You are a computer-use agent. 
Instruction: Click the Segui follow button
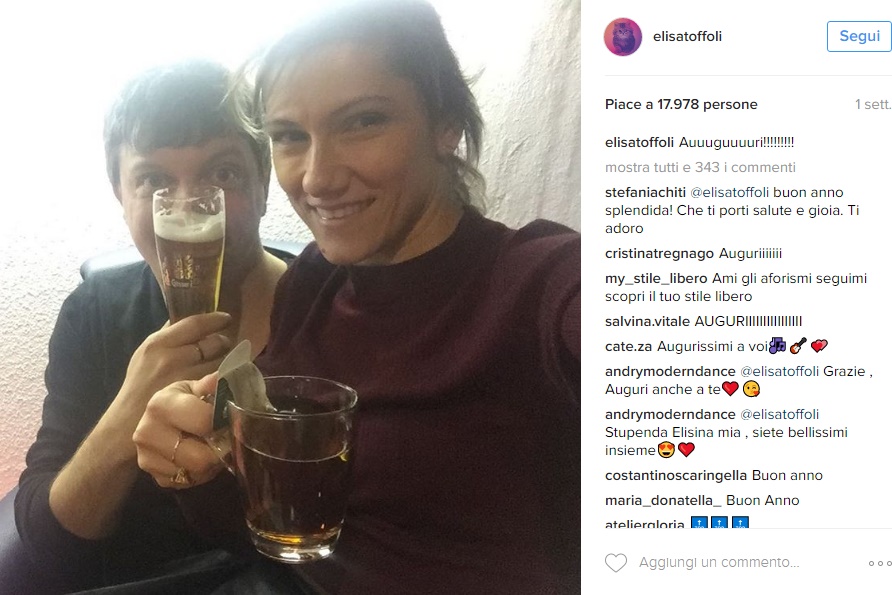pyautogui.click(x=860, y=36)
